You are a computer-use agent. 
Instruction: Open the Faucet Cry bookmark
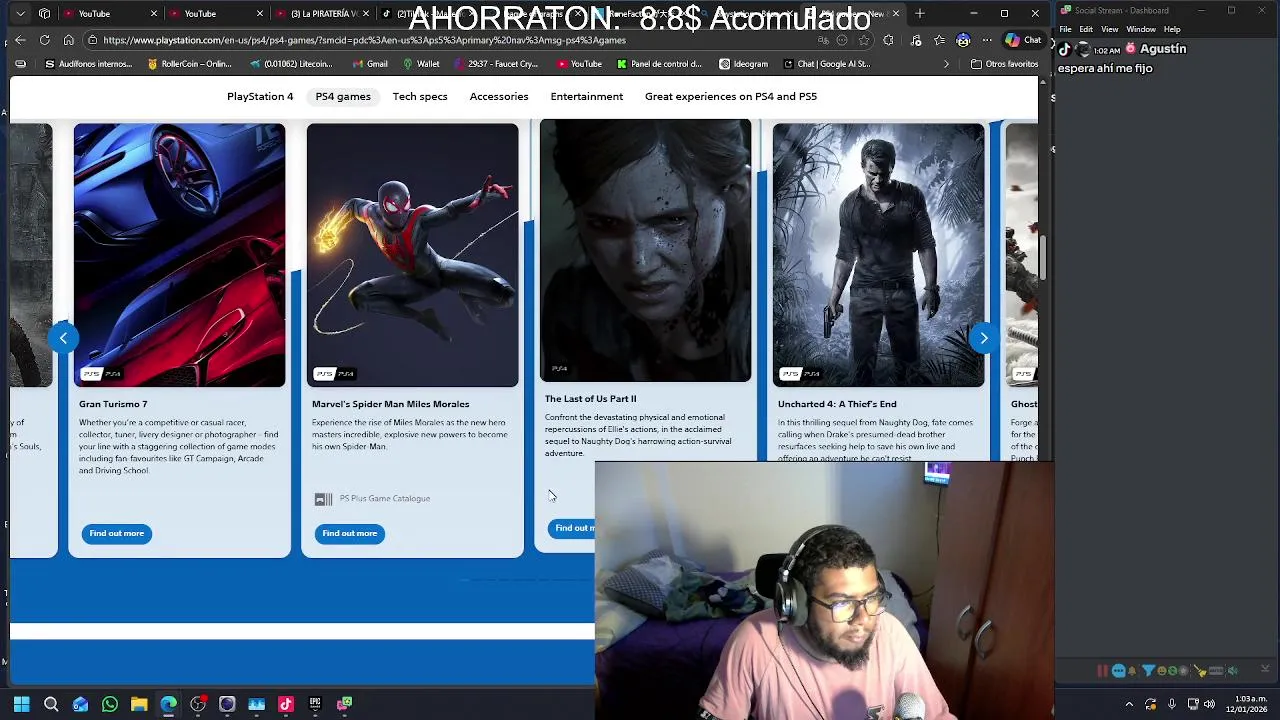coord(495,64)
